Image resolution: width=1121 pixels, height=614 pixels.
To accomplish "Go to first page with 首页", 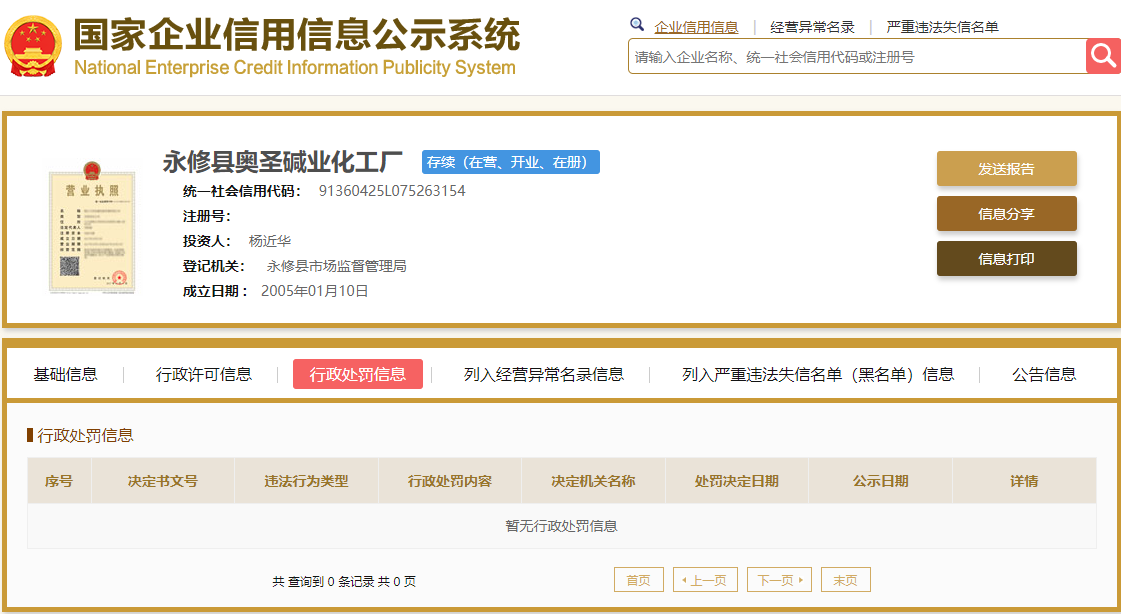I will coord(638,580).
